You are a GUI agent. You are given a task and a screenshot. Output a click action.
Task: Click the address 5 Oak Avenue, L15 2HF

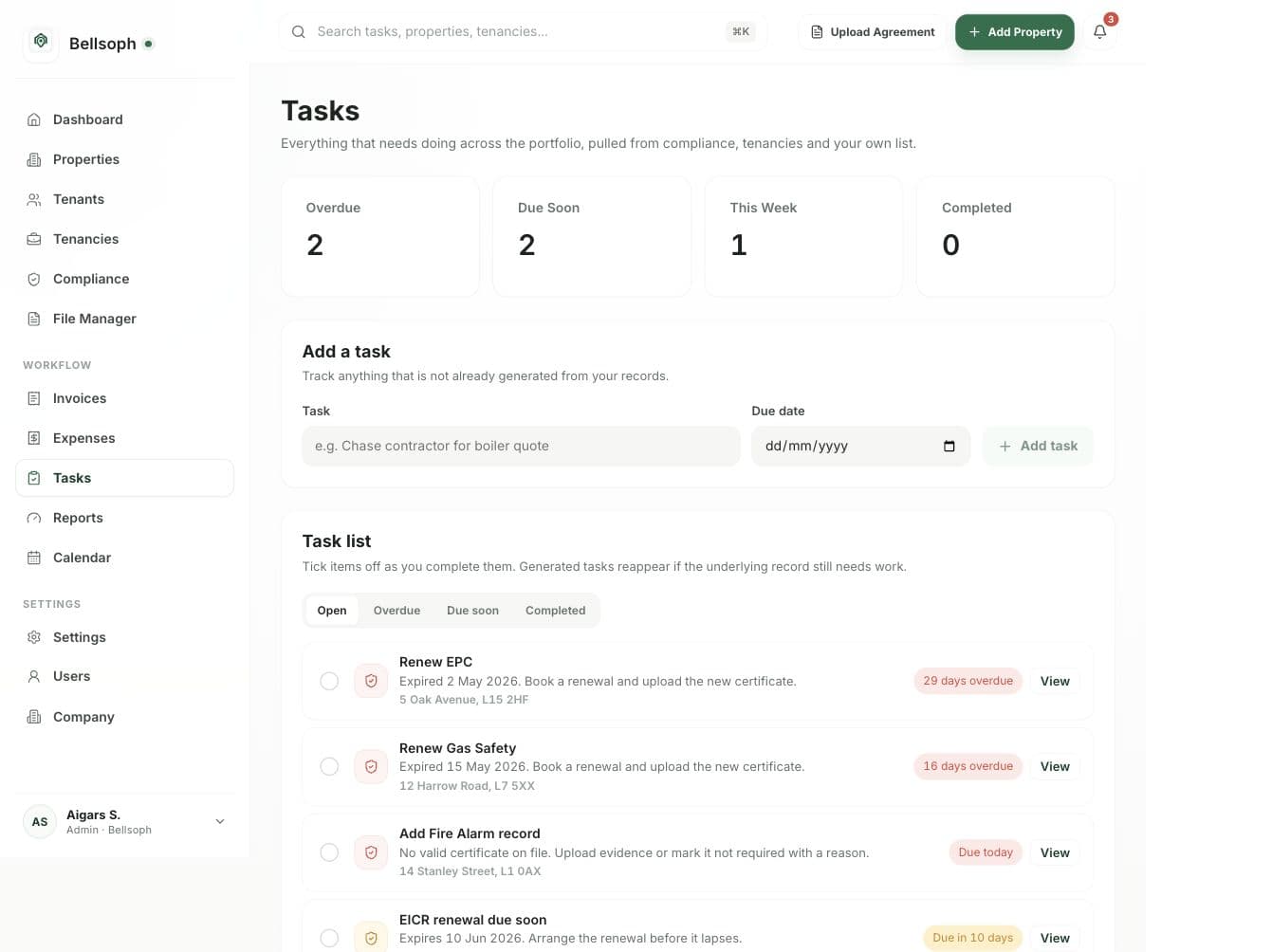(x=464, y=700)
